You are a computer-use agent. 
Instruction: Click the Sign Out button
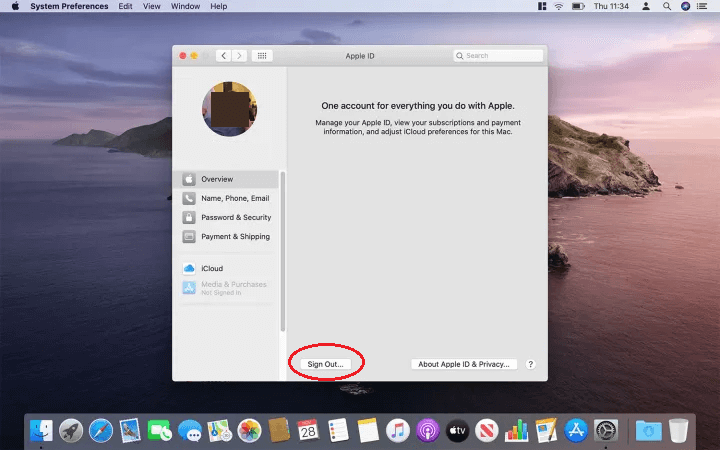point(326,364)
